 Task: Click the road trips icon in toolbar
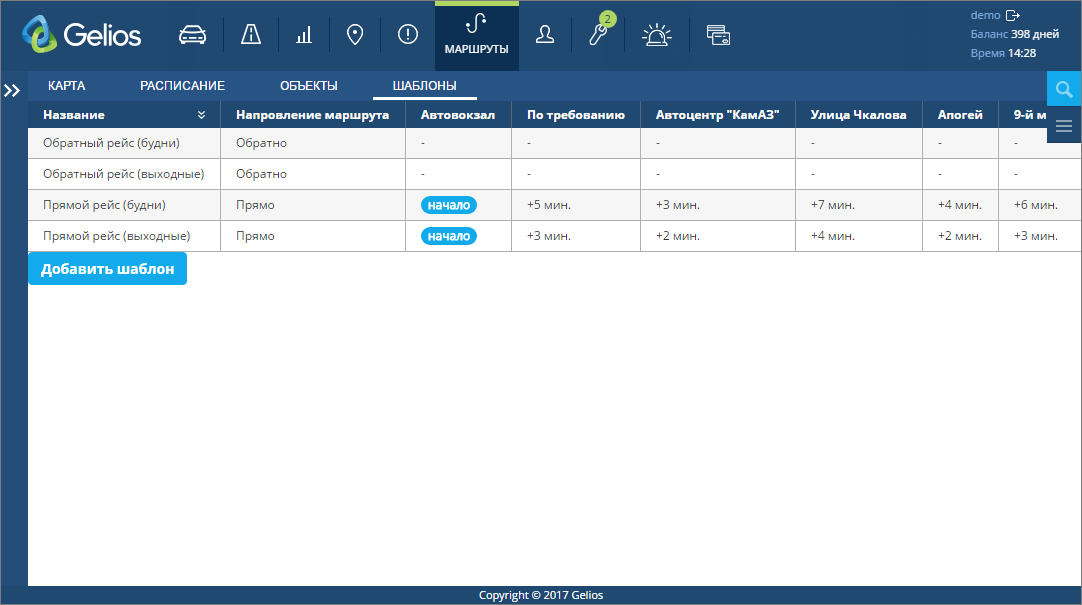coord(251,35)
